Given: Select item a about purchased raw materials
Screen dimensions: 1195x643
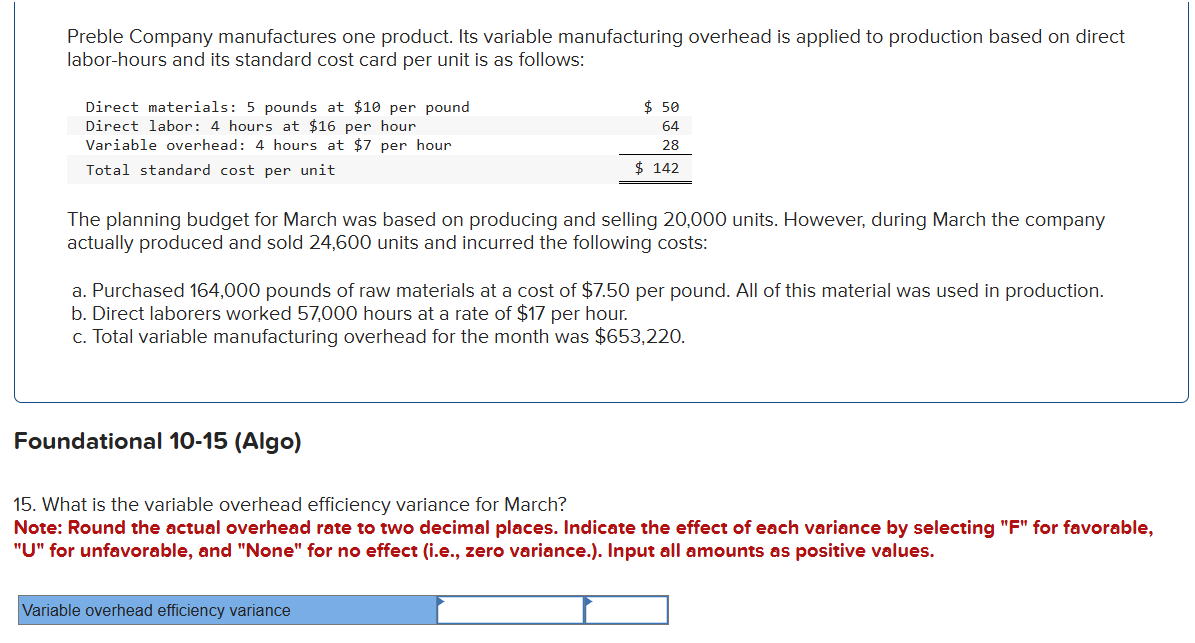Looking at the screenshot, I should coord(586,290).
